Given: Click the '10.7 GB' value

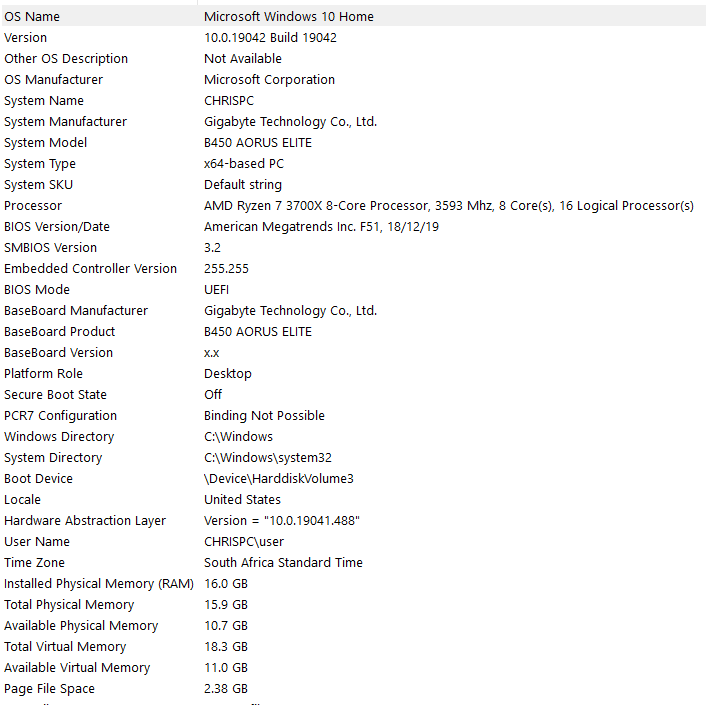Looking at the screenshot, I should pyautogui.click(x=226, y=626).
